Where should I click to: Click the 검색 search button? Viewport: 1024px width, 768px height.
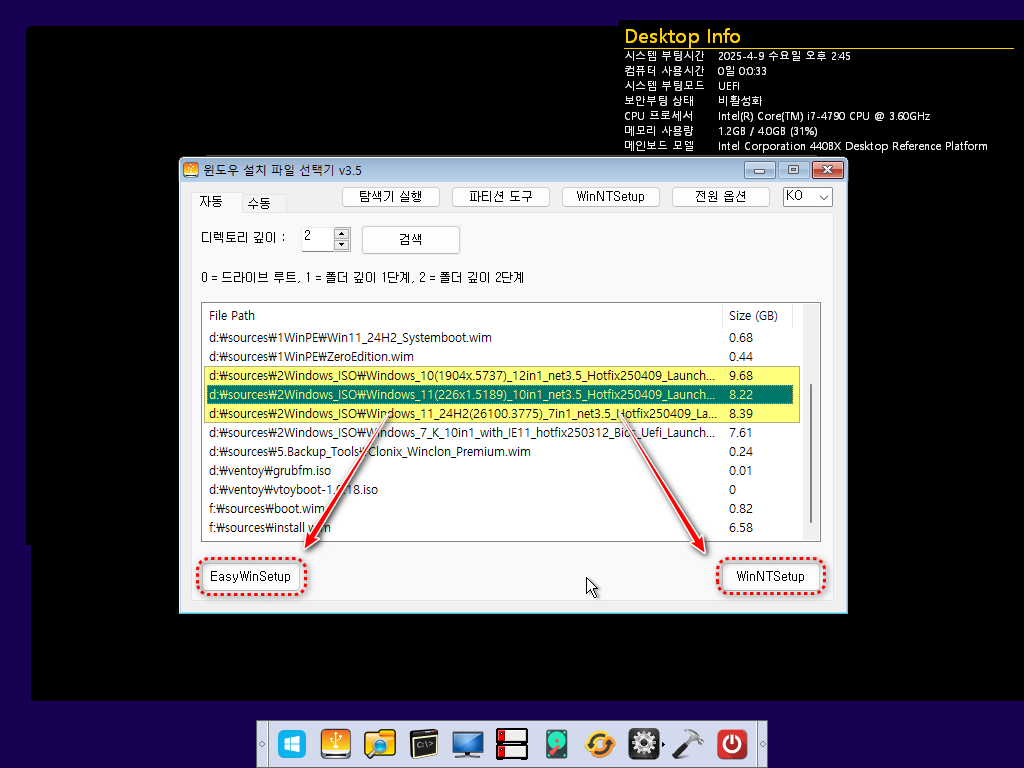(411, 240)
